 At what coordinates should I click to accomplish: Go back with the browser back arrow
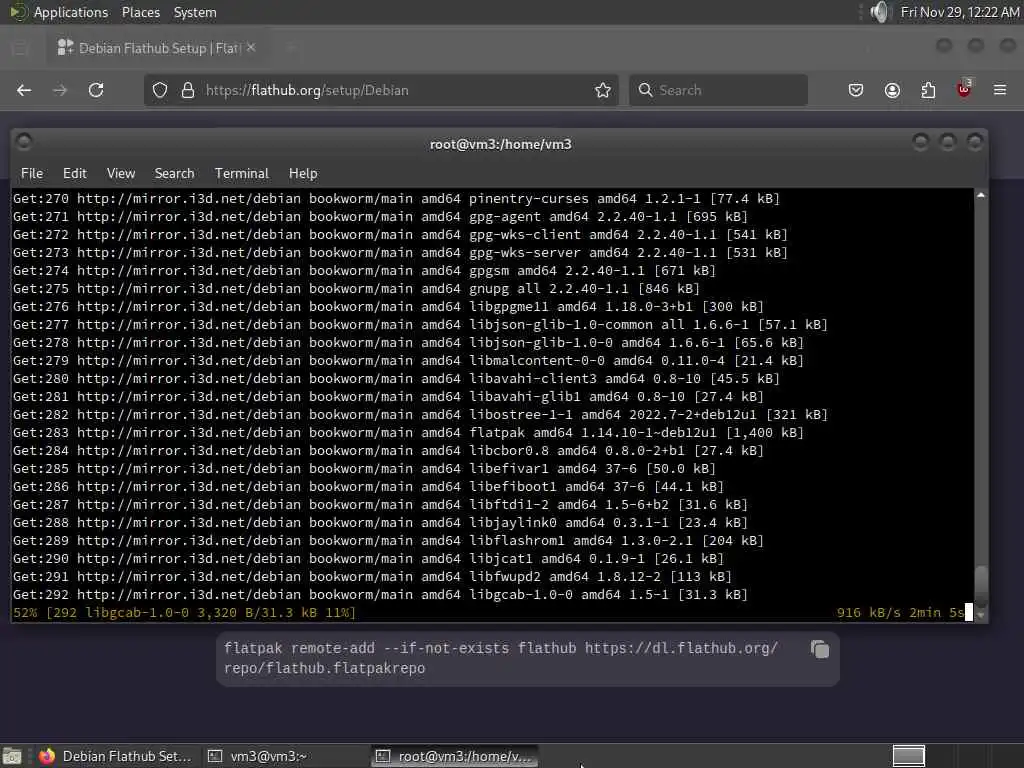tap(24, 90)
